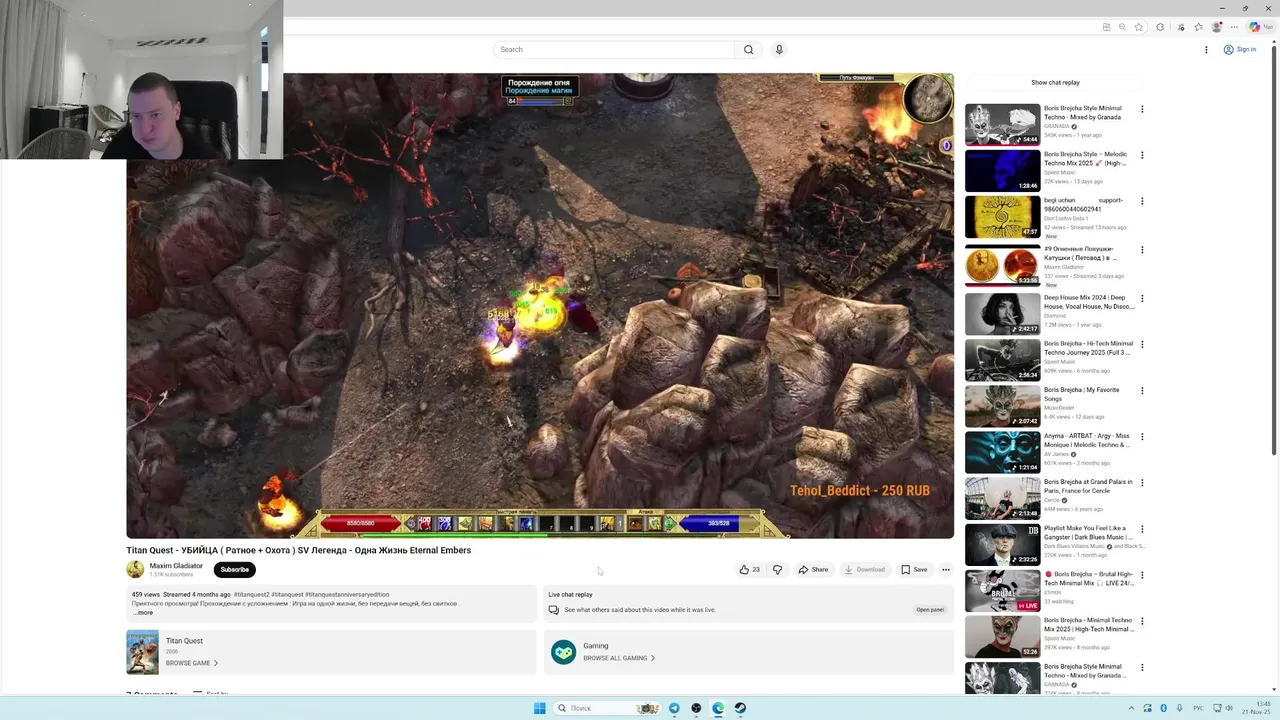Click the Titan Quest video player
The image size is (1280, 720).
tap(540, 305)
